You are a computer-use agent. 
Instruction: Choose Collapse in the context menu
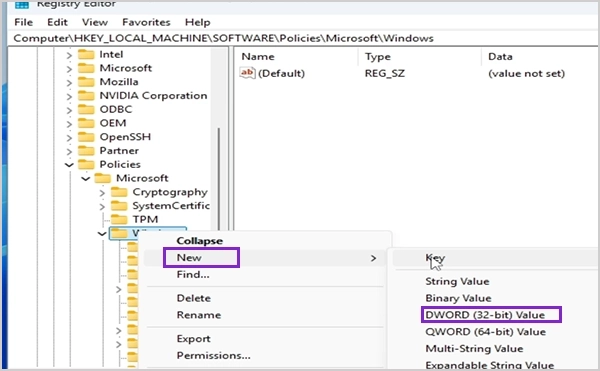[199, 241]
